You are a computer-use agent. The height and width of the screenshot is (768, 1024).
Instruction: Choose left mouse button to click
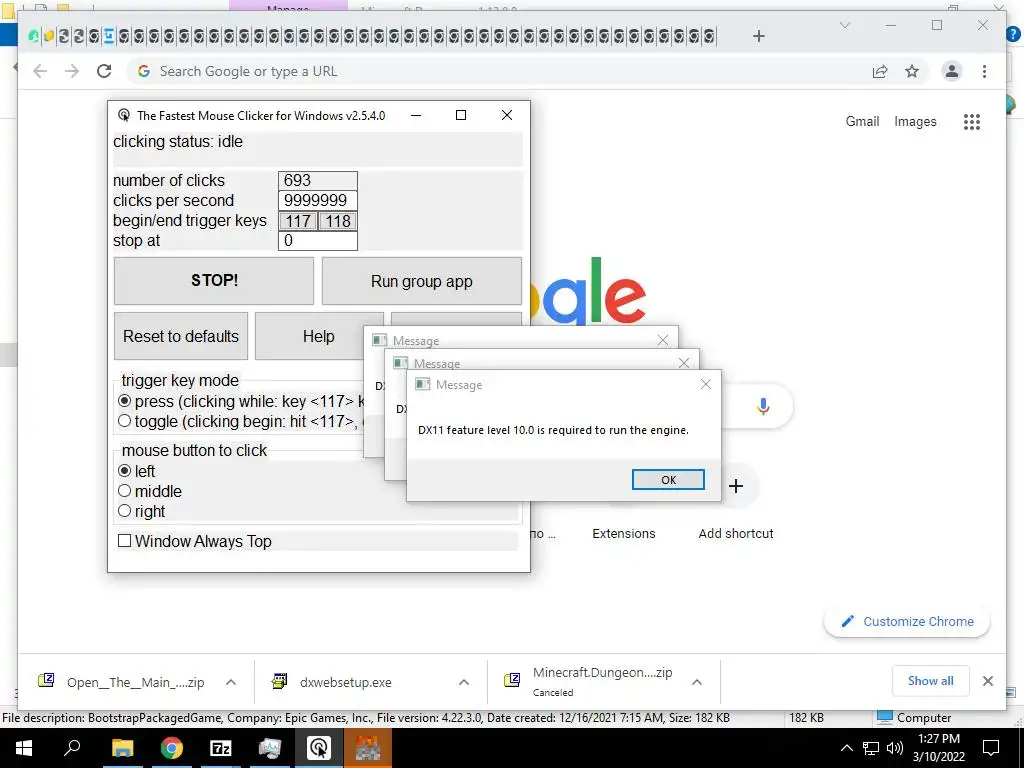(124, 471)
